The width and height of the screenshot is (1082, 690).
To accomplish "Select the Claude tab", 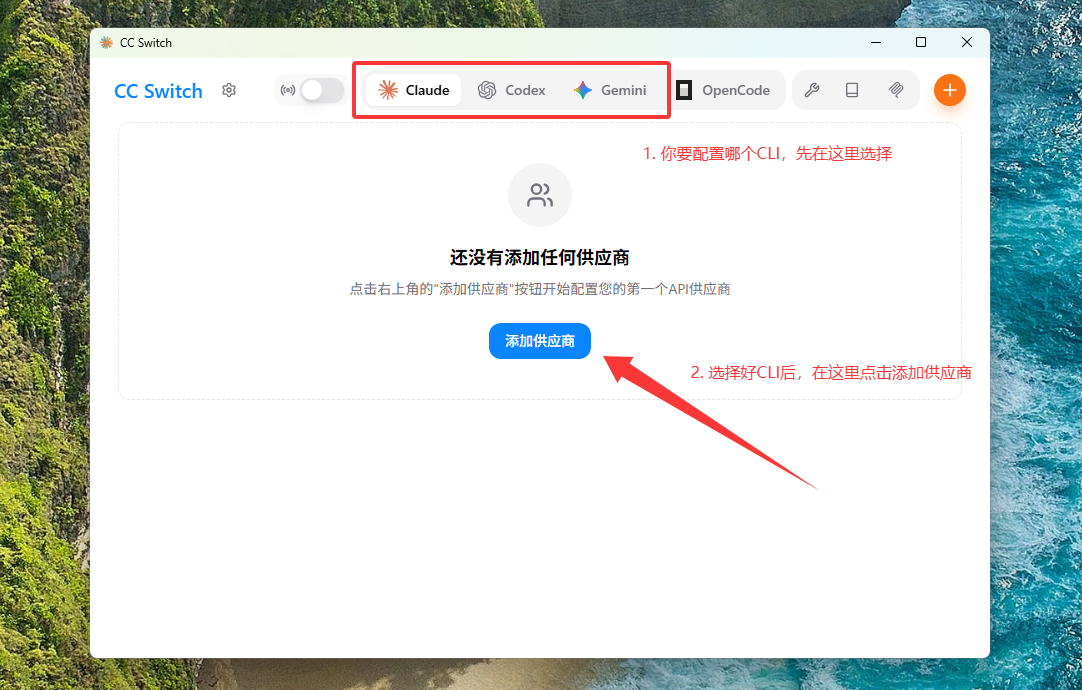I will point(414,90).
